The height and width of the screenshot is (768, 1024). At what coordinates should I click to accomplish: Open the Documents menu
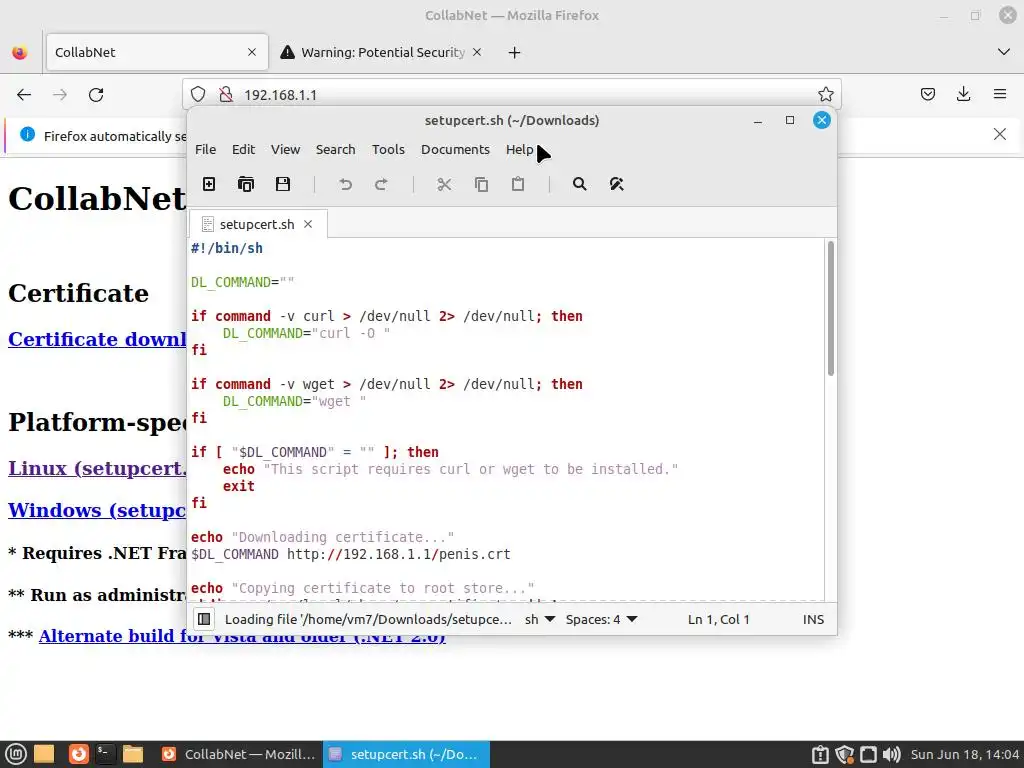(455, 150)
